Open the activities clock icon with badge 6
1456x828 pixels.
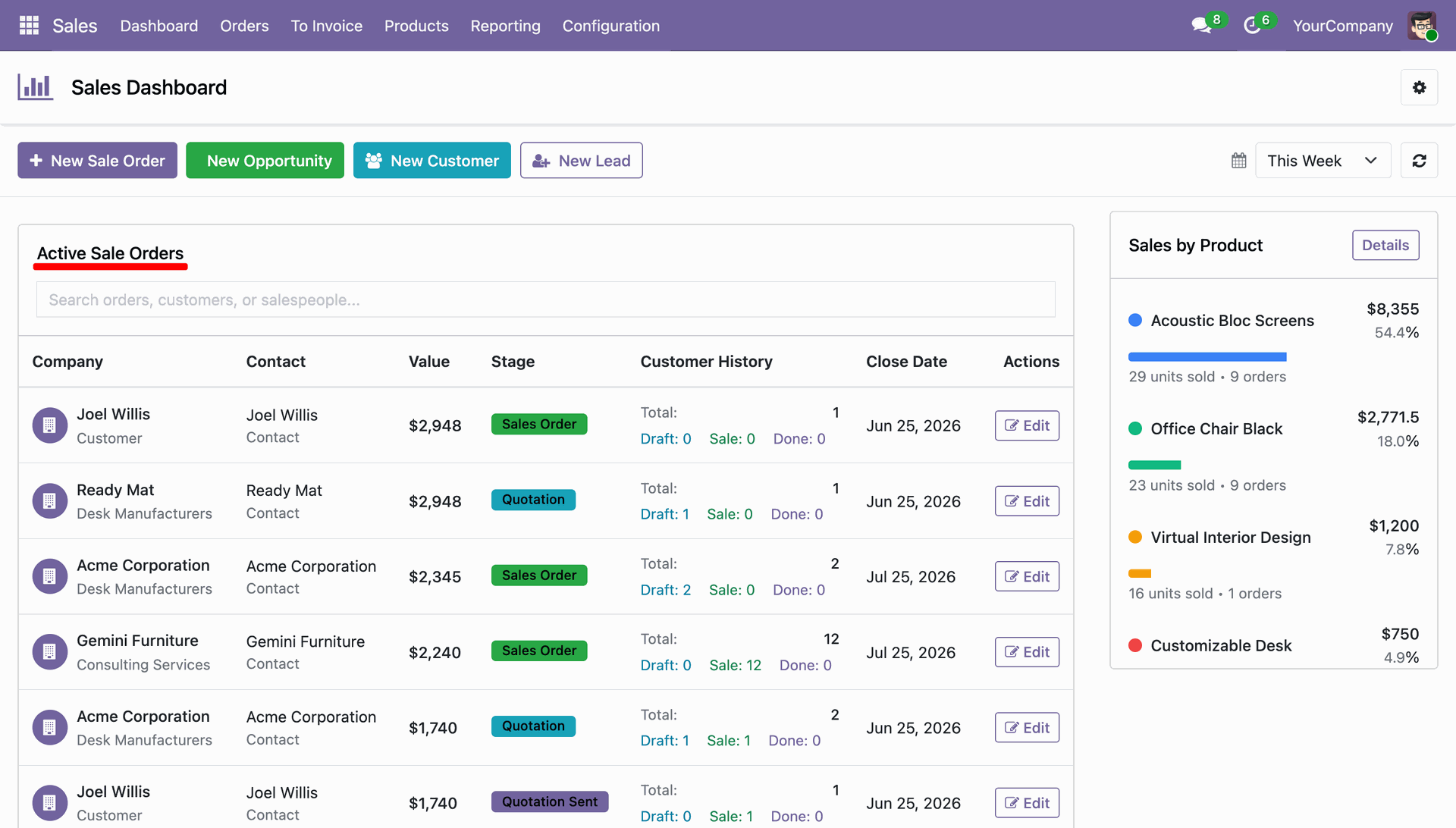point(1252,26)
